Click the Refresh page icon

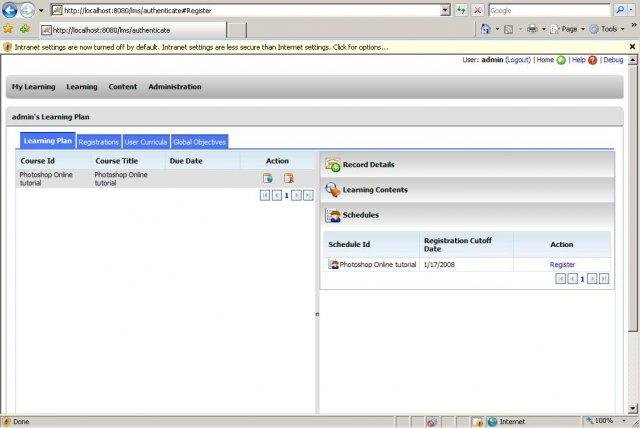coord(461,11)
